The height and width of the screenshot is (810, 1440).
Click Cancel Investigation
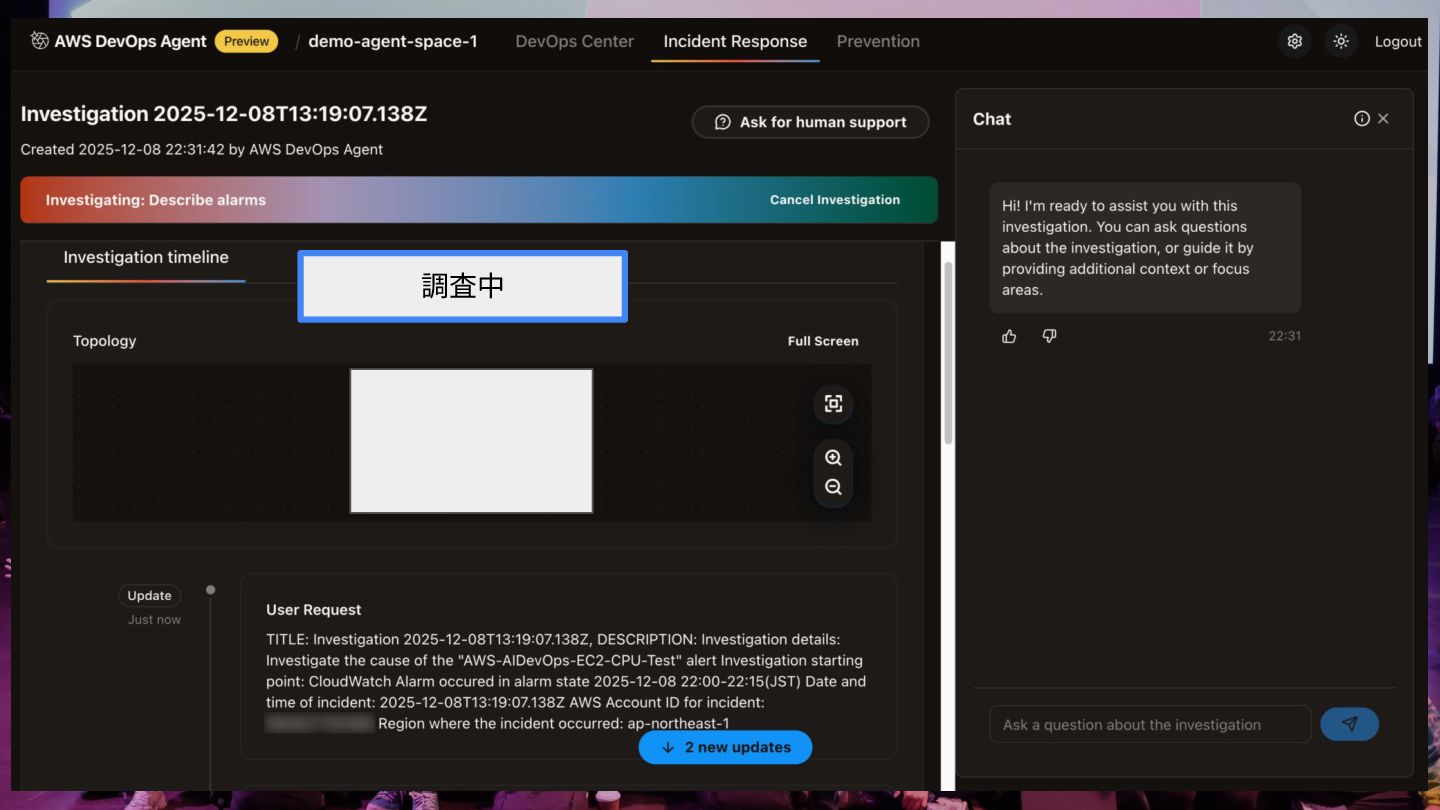click(835, 200)
